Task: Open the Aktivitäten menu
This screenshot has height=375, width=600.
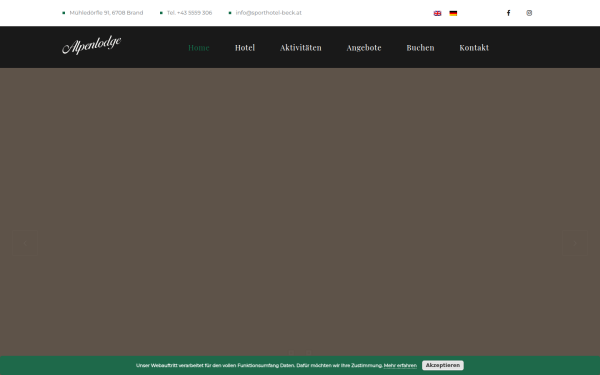Action: tap(301, 47)
